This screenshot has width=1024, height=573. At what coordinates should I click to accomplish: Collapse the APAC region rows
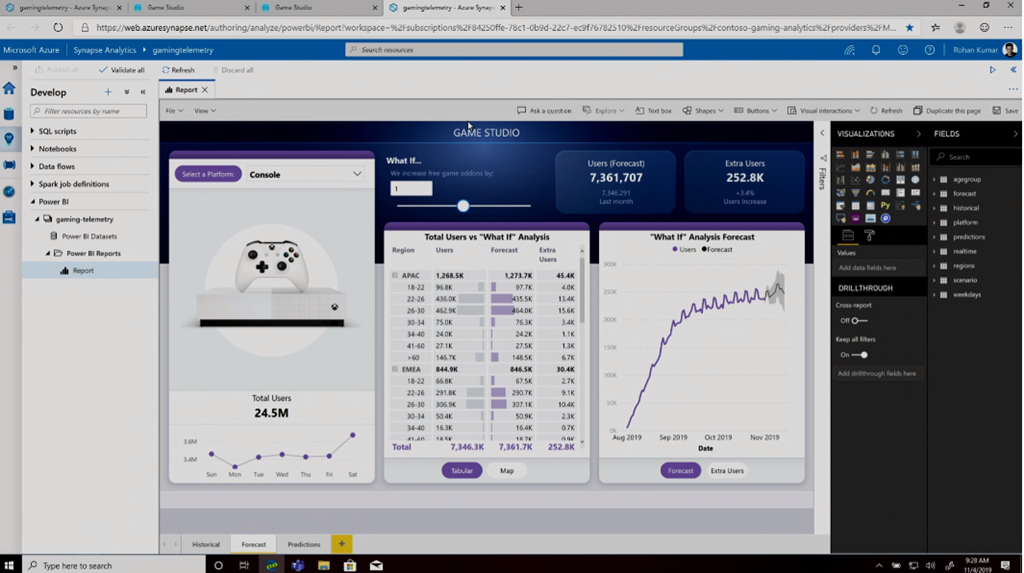[x=394, y=276]
